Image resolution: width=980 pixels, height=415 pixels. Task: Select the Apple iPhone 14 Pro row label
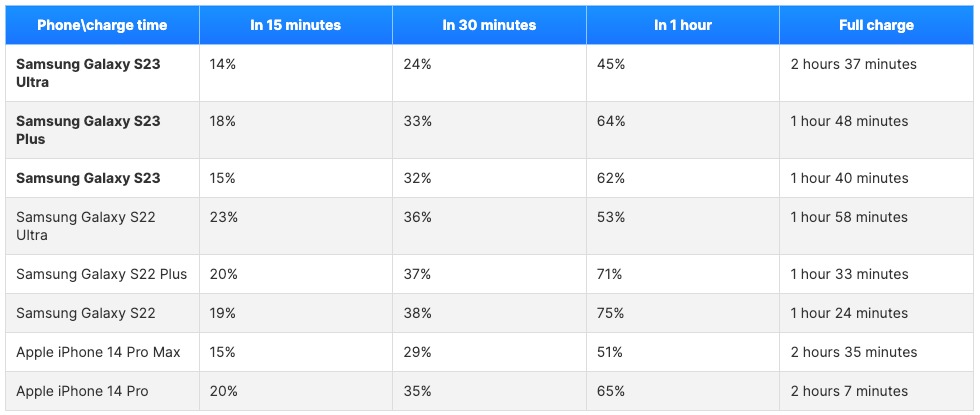click(82, 391)
